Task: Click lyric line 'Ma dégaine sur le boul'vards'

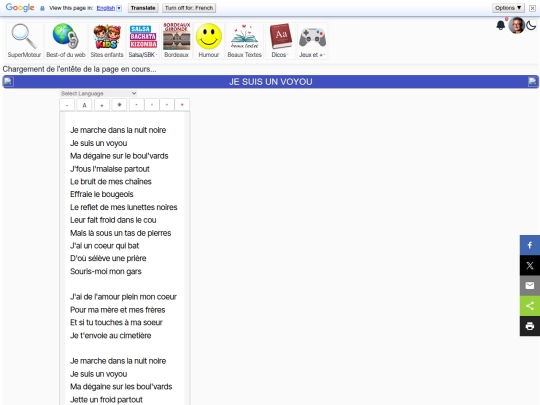Action: [x=119, y=156]
